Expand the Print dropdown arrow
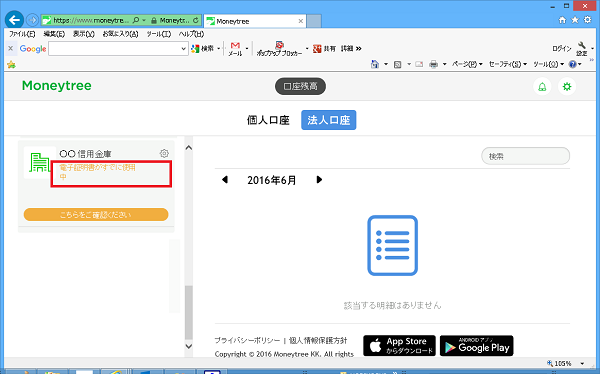The image size is (600, 374). pos(444,64)
